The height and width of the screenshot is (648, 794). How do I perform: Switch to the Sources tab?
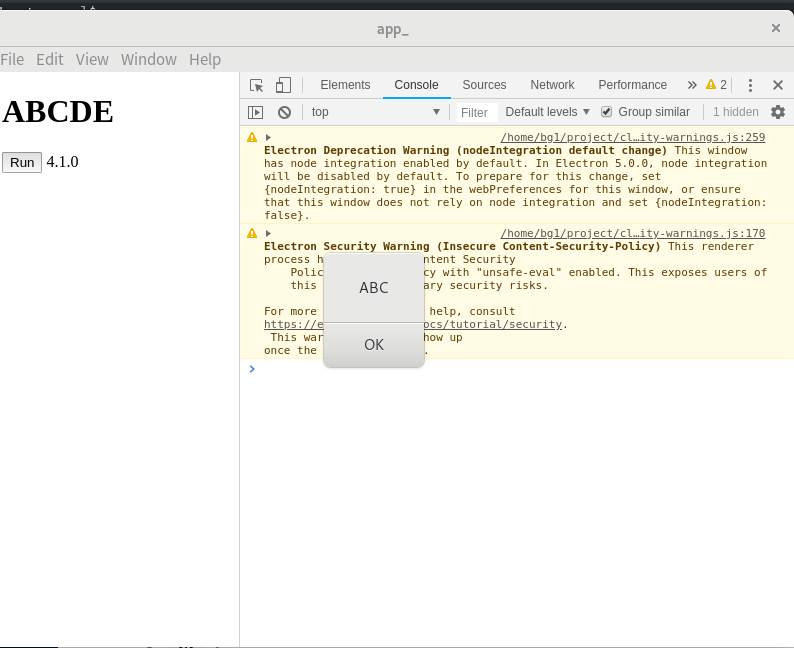click(484, 85)
